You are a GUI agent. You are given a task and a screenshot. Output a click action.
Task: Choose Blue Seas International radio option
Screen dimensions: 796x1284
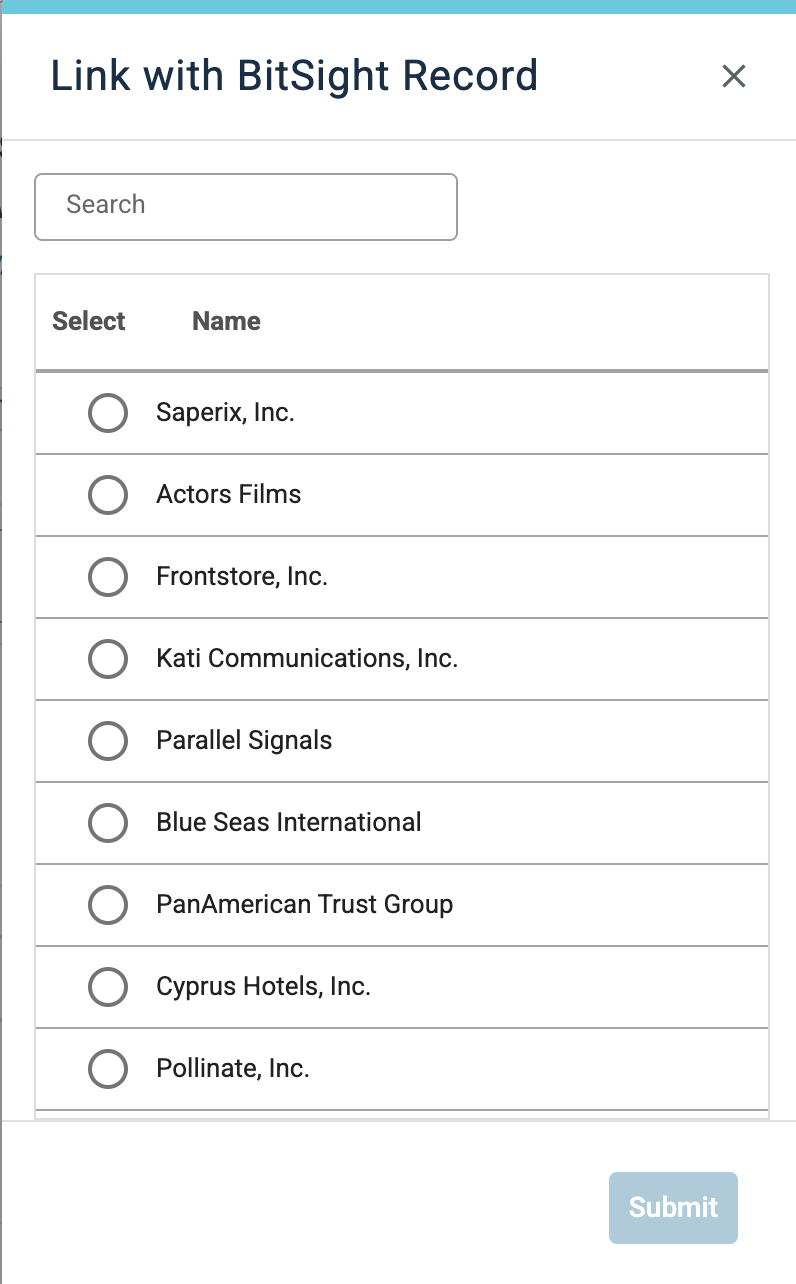tap(108, 823)
